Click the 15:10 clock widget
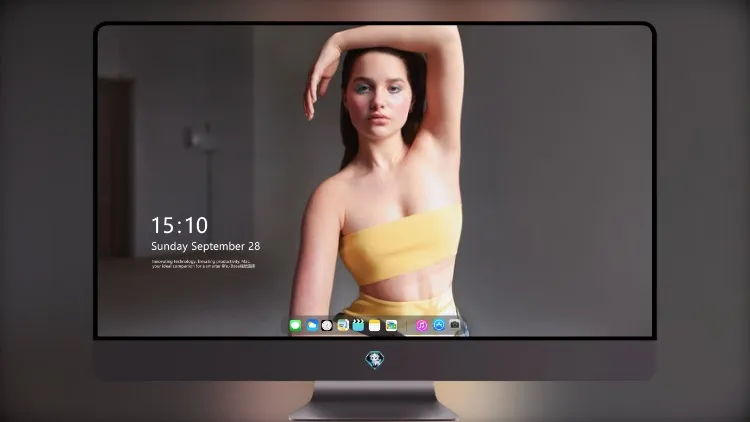Viewport: 750px width, 422px height. (x=179, y=225)
